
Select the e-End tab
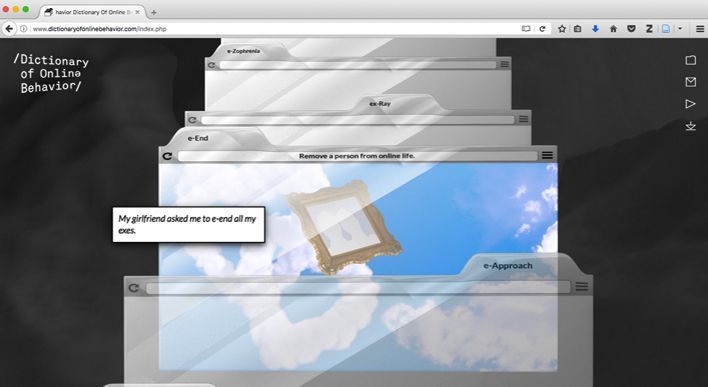[x=198, y=138]
